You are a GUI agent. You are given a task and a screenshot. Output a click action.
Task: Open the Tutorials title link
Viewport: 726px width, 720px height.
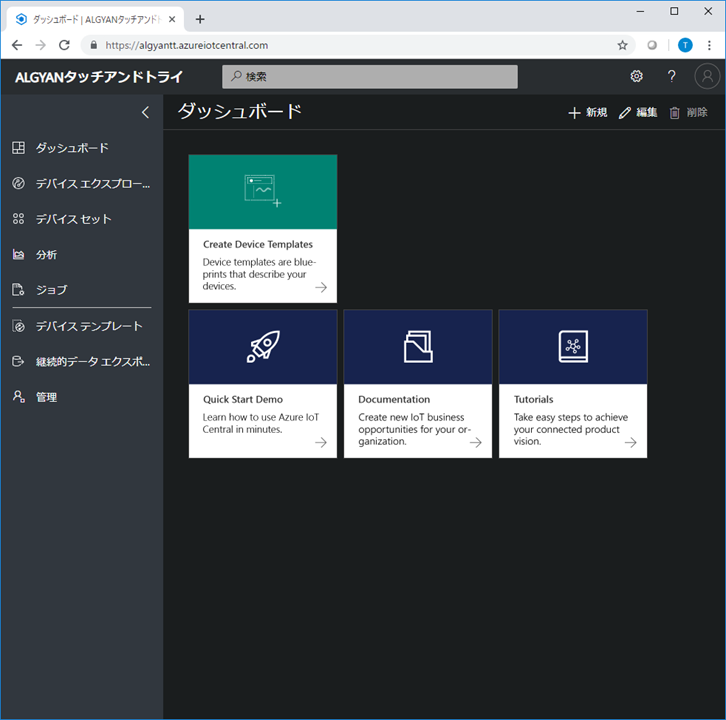click(533, 399)
